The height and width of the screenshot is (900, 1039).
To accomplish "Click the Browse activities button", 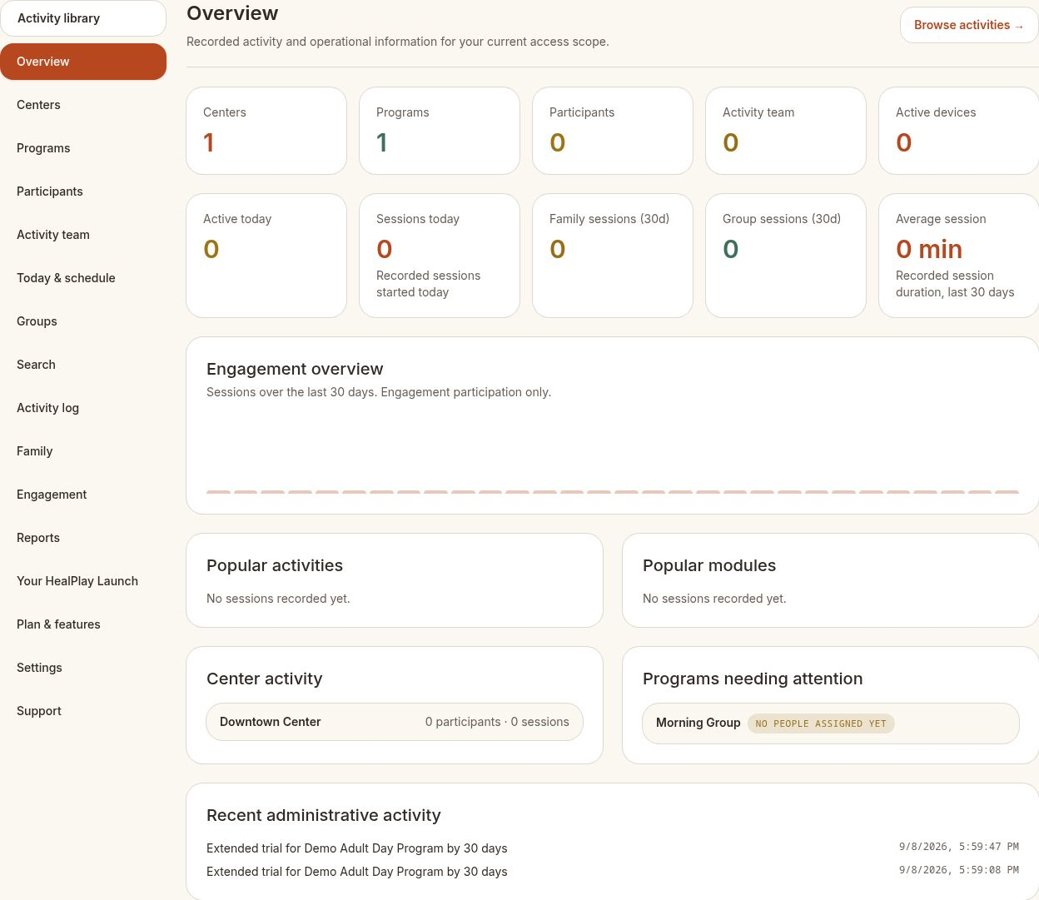I will click(969, 25).
